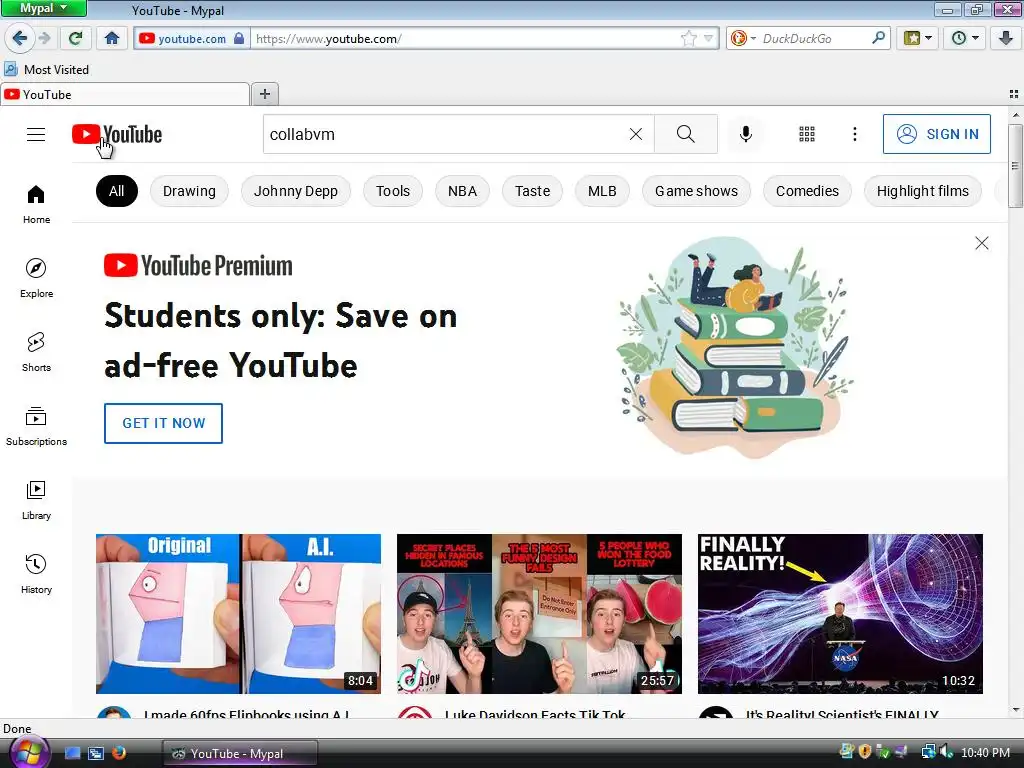This screenshot has height=768, width=1024.
Task: Select the MLB filter chip
Action: [x=602, y=191]
